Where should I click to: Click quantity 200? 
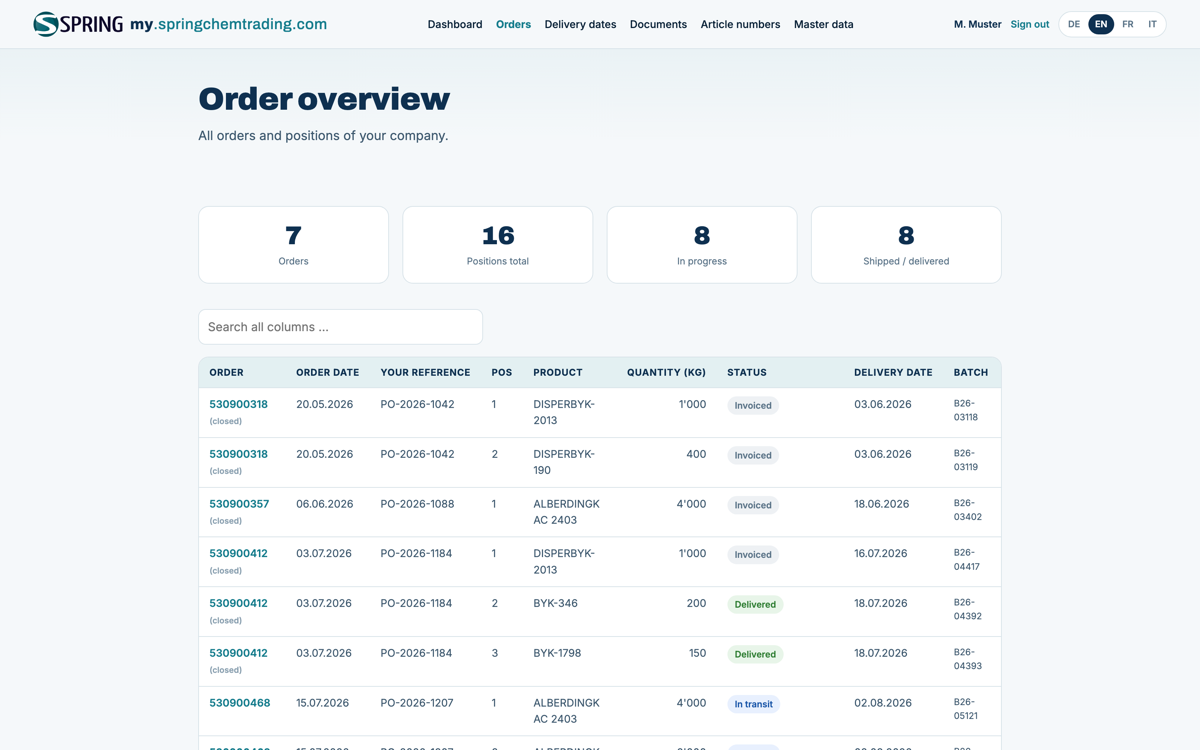pos(696,603)
